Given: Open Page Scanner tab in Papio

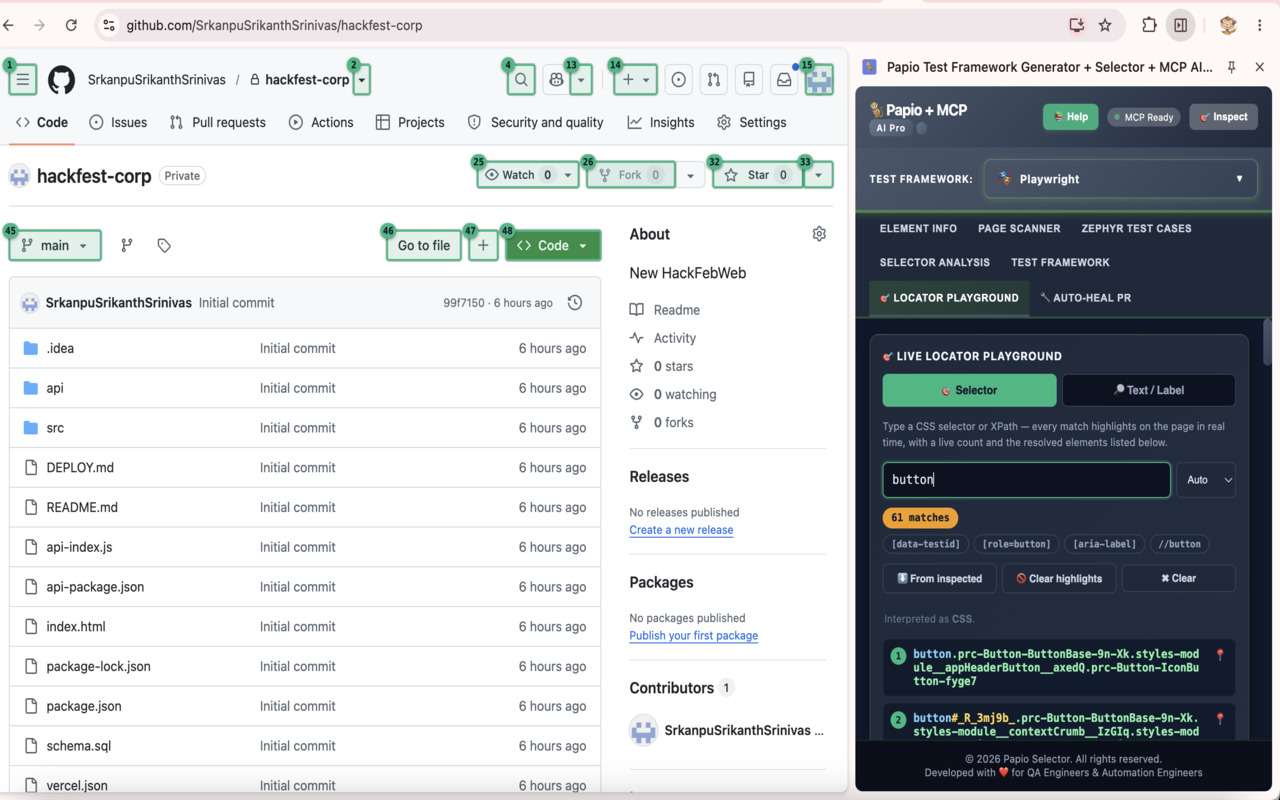Looking at the screenshot, I should (x=1019, y=228).
